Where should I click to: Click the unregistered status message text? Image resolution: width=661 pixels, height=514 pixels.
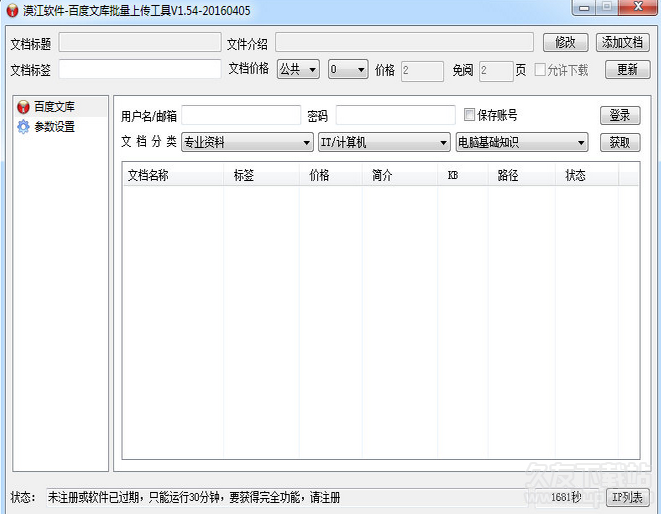tap(194, 497)
